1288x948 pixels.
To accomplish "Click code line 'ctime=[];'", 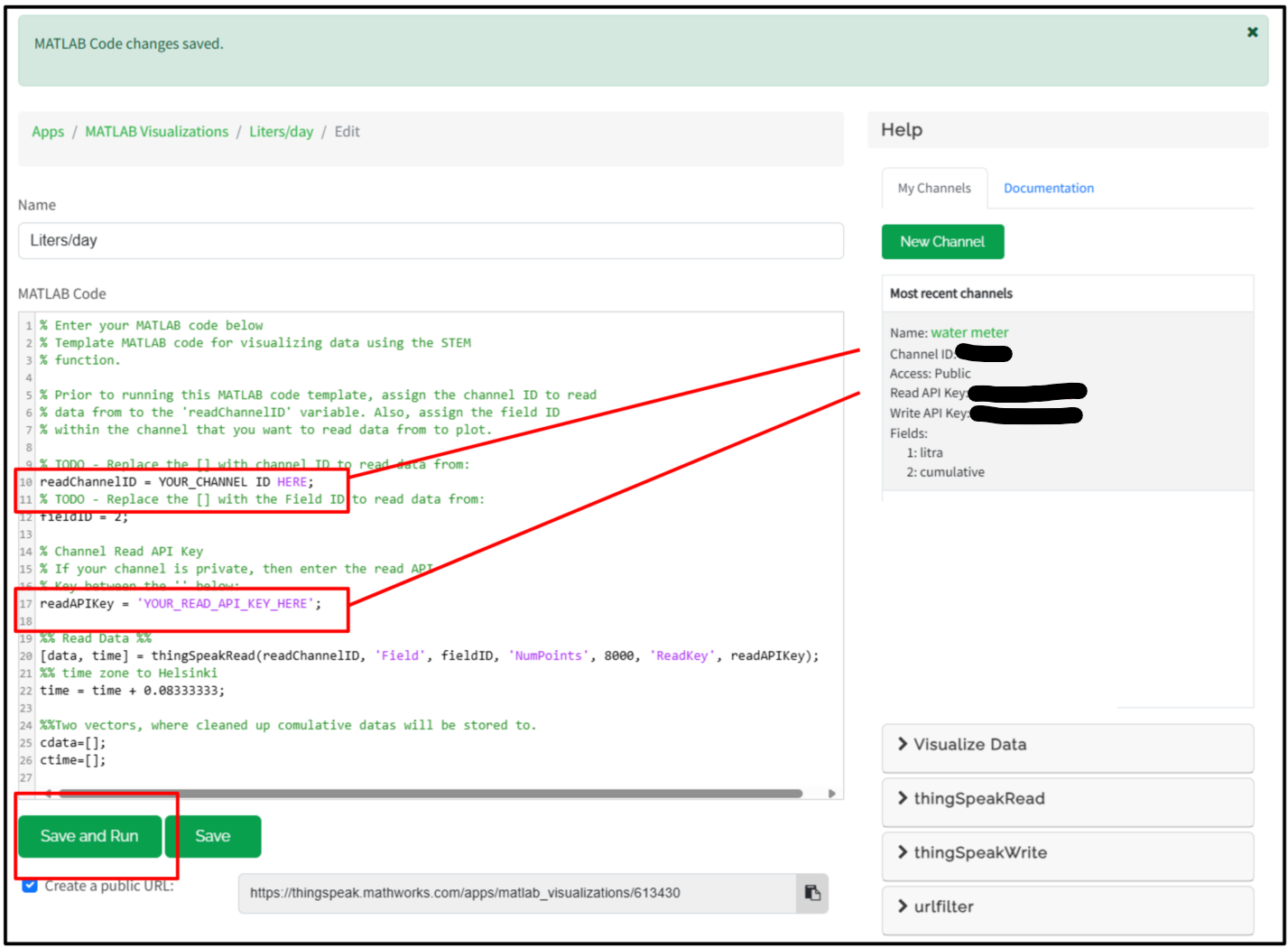I will coord(73,760).
